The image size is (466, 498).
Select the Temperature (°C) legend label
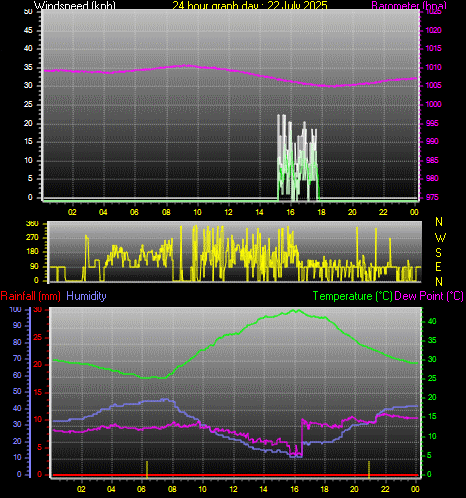[x=352, y=296]
